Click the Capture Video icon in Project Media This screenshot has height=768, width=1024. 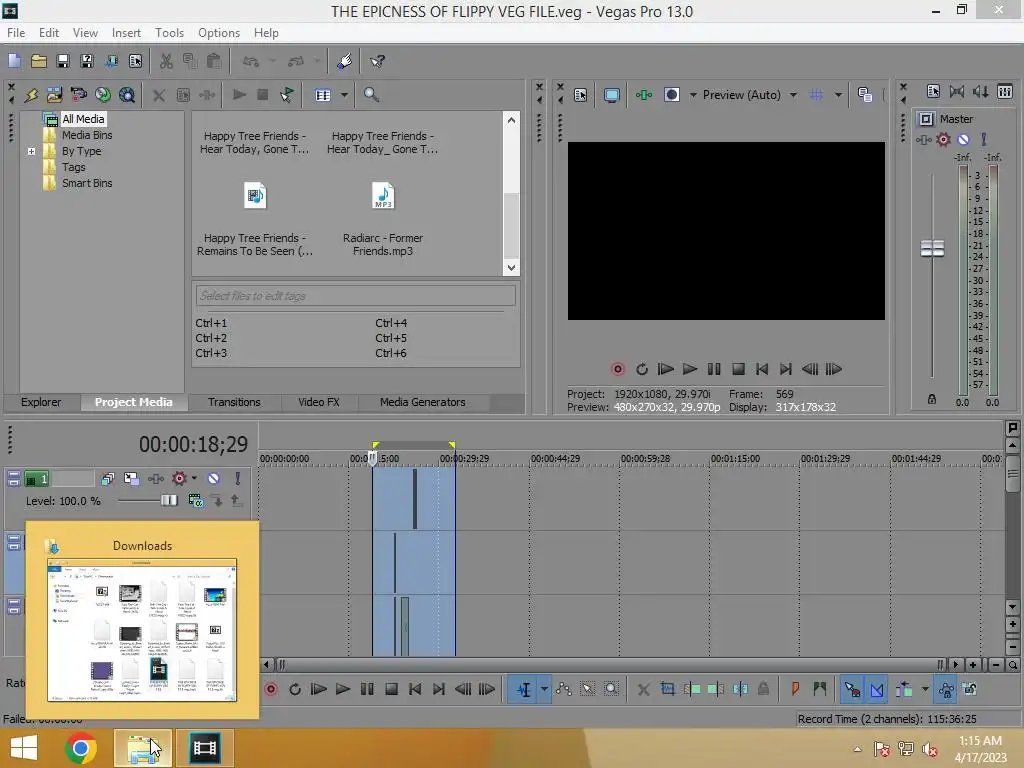78,95
